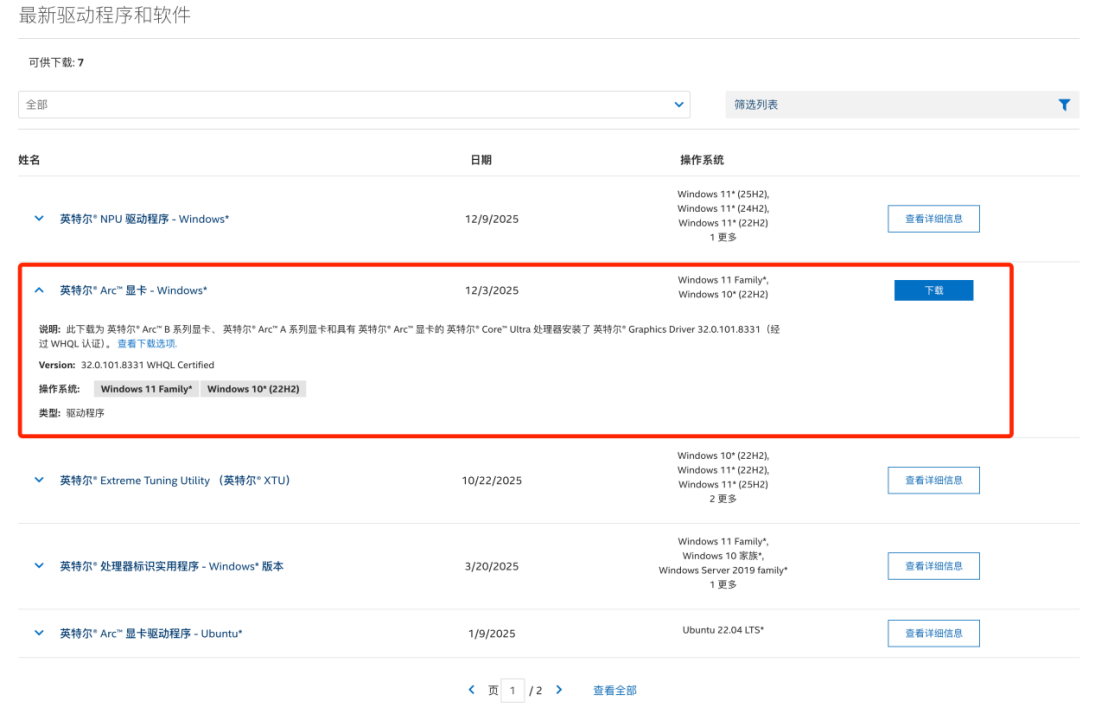
Task: Go to next page arrow
Action: (559, 690)
